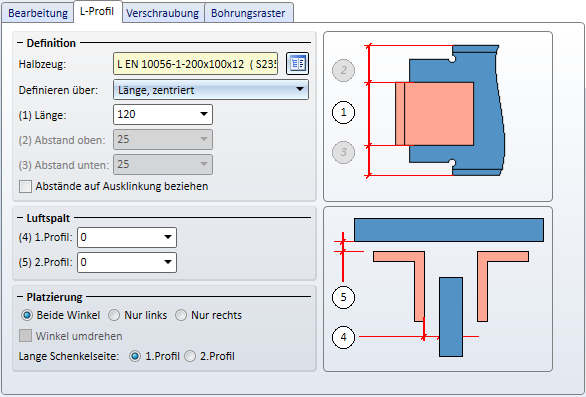The height and width of the screenshot is (397, 586).
Task: Click the circled 5 marker in diagram
Action: point(343,297)
